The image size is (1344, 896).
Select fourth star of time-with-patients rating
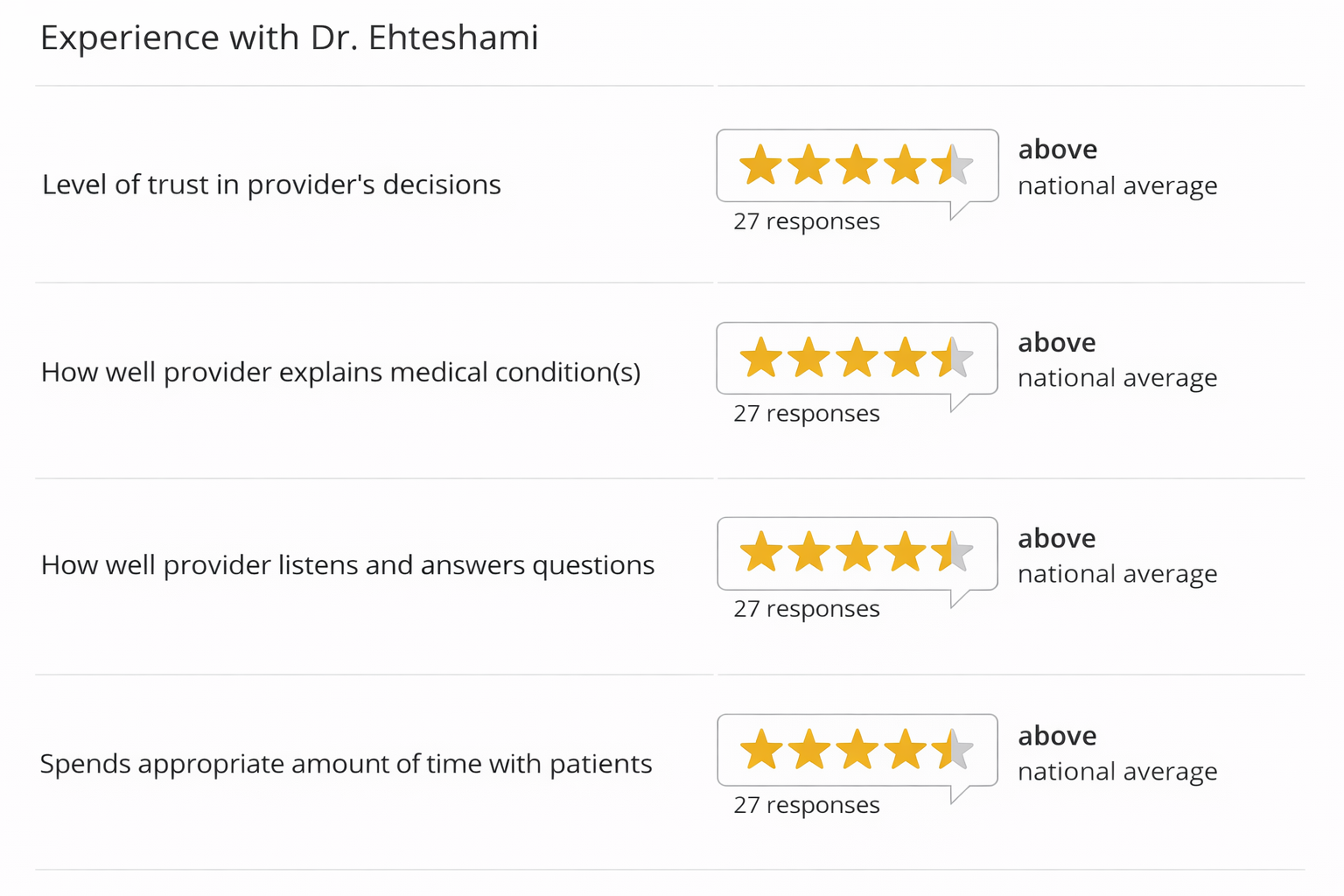coord(904,751)
